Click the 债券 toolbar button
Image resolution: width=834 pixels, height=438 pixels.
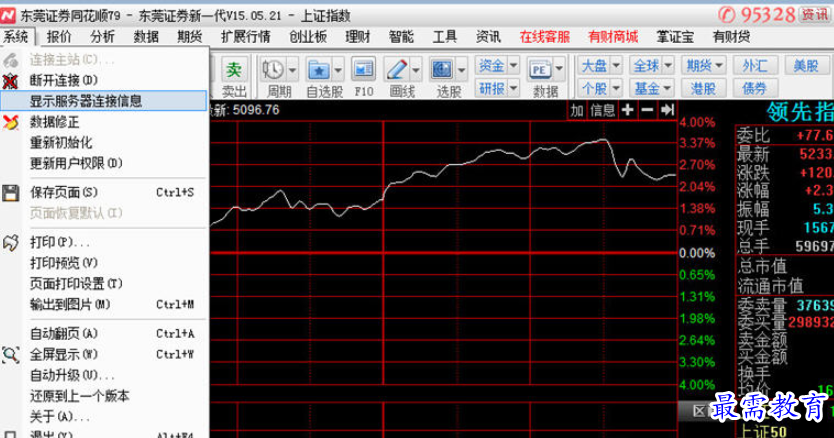[754, 88]
